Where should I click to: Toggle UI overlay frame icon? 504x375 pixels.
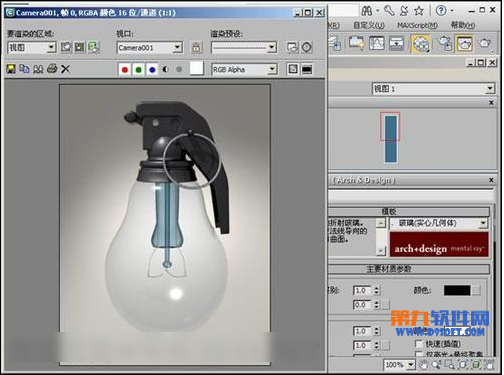click(293, 69)
